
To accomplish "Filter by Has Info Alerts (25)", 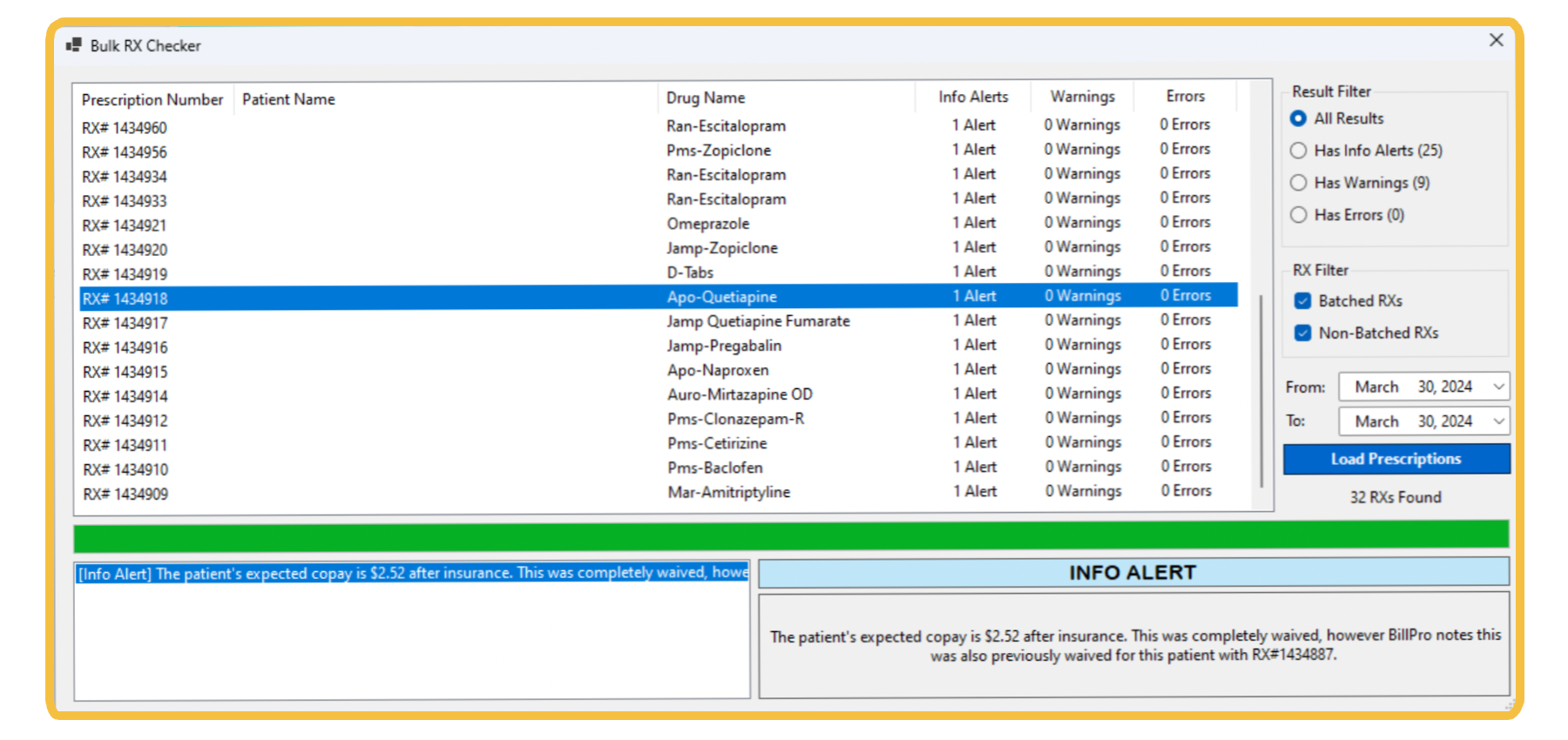I will tap(1298, 151).
